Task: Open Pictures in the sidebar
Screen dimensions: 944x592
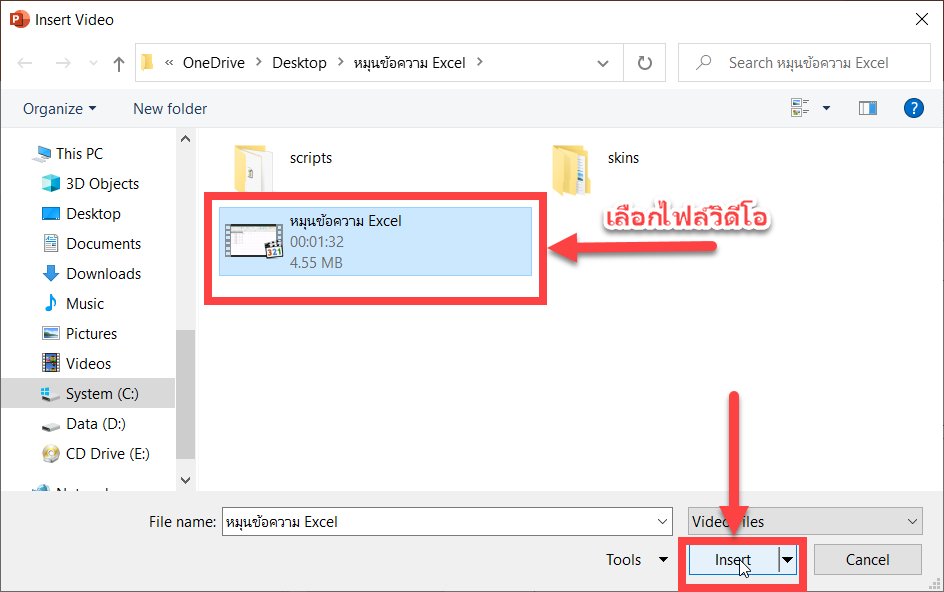Action: pyautogui.click(x=92, y=334)
